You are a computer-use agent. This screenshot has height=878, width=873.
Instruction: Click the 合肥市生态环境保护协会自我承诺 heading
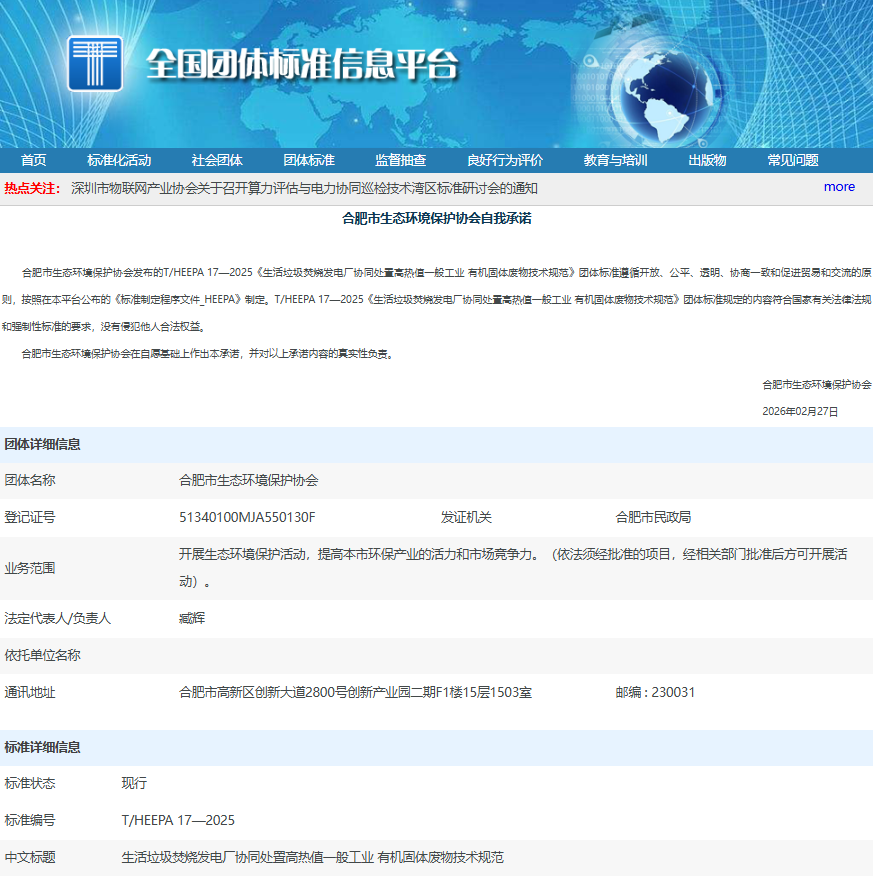tap(437, 218)
